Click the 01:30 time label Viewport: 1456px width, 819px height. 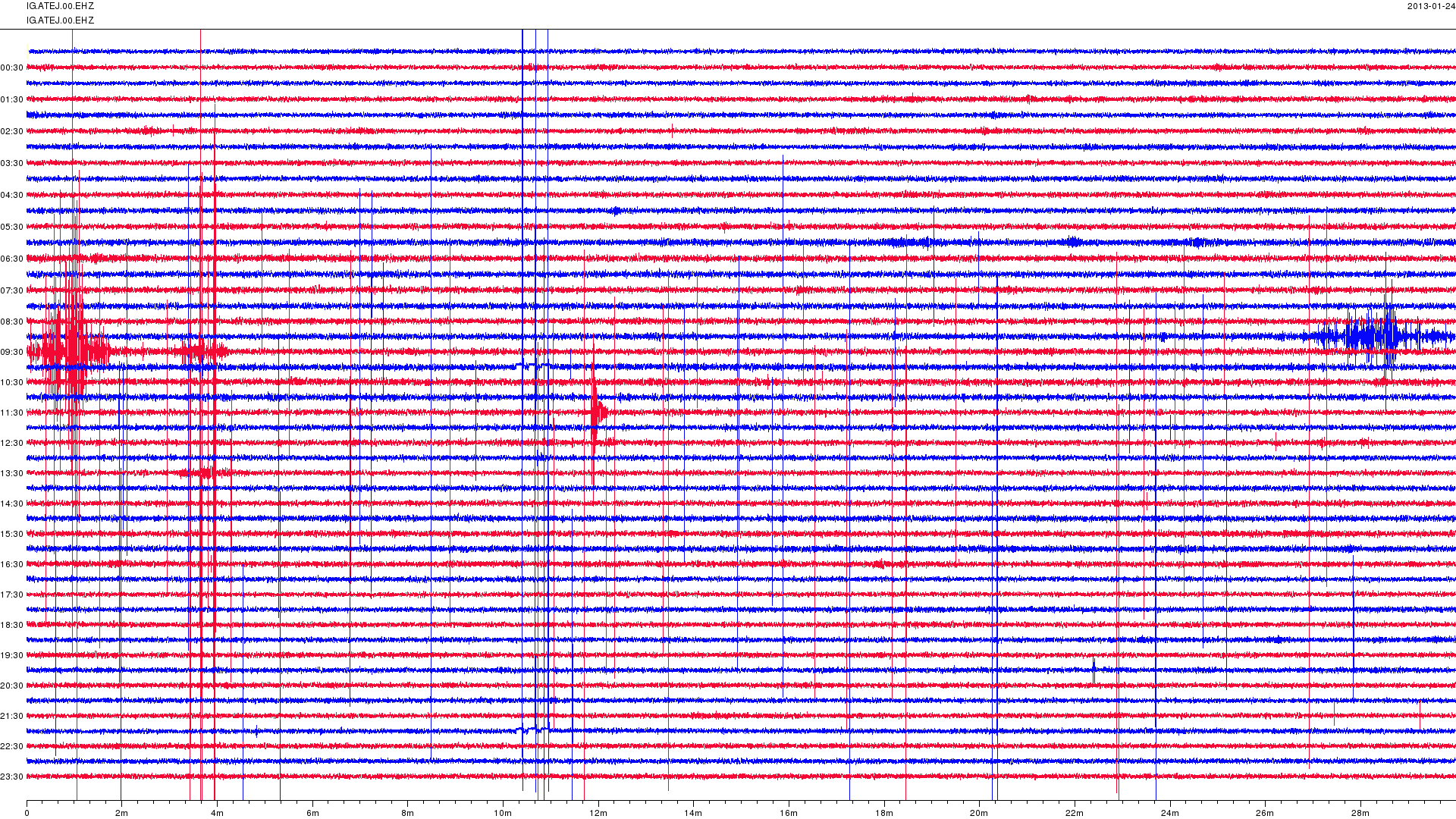point(11,100)
